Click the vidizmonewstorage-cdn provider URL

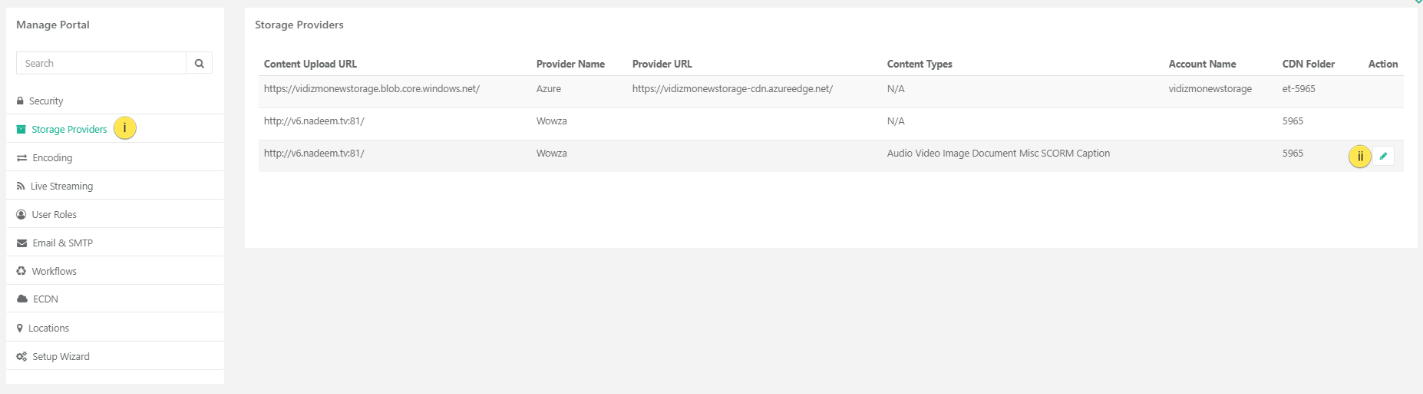pyautogui.click(x=732, y=88)
